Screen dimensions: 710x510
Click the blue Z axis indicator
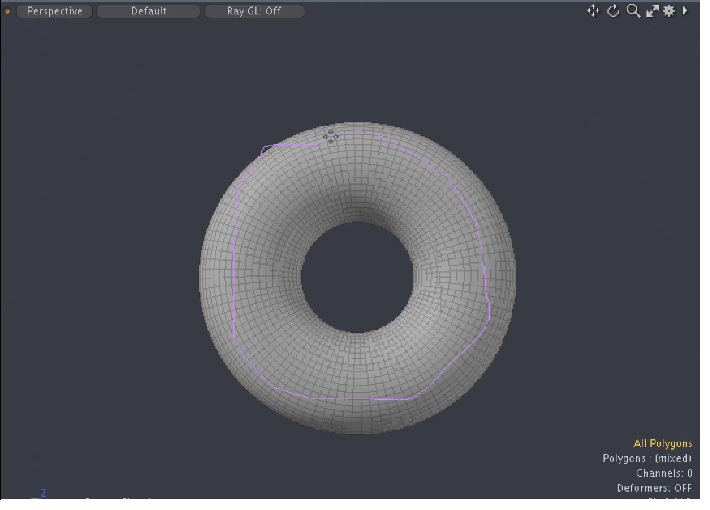pos(43,492)
